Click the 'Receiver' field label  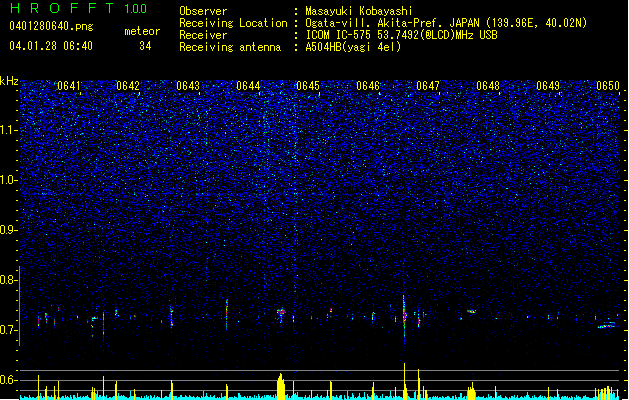[203, 35]
